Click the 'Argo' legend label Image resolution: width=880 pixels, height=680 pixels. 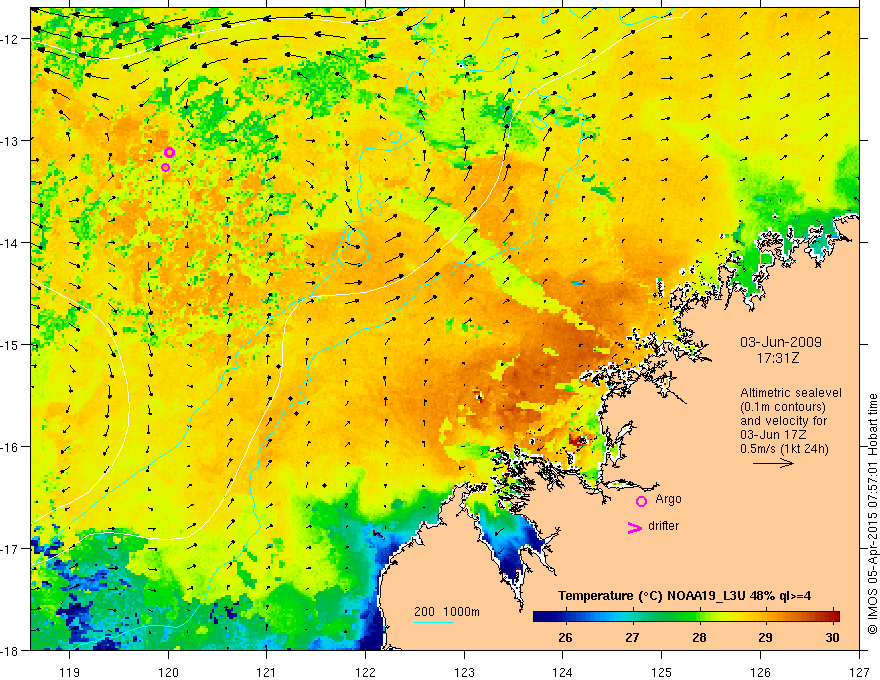click(668, 499)
